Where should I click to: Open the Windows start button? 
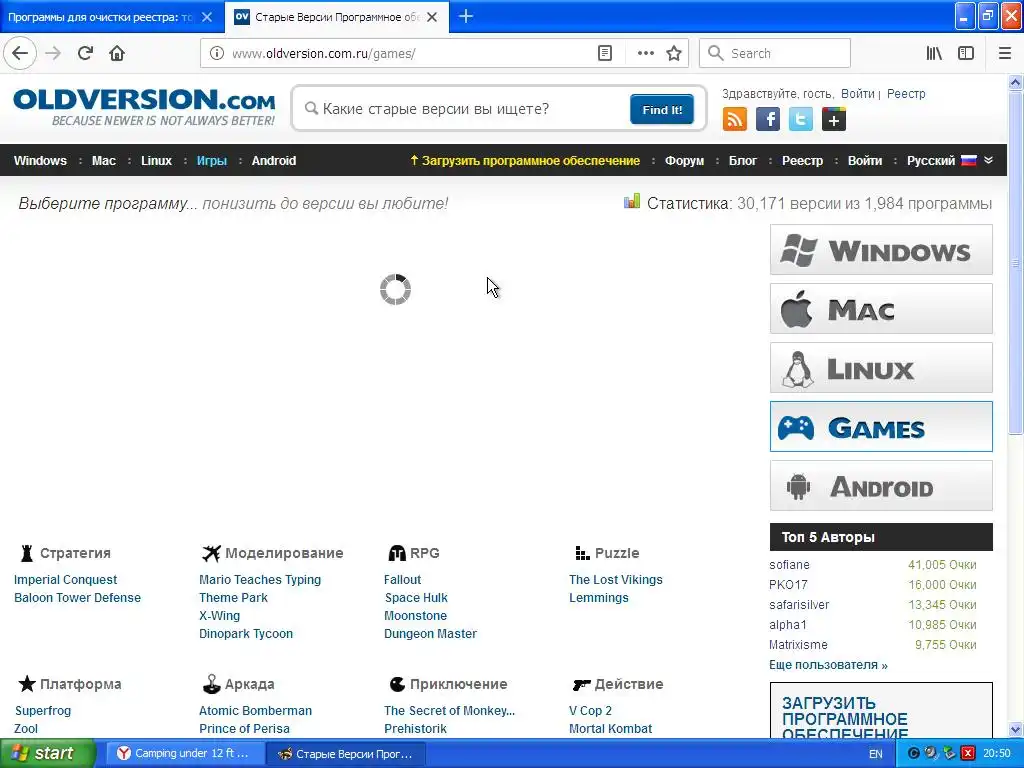(x=48, y=753)
